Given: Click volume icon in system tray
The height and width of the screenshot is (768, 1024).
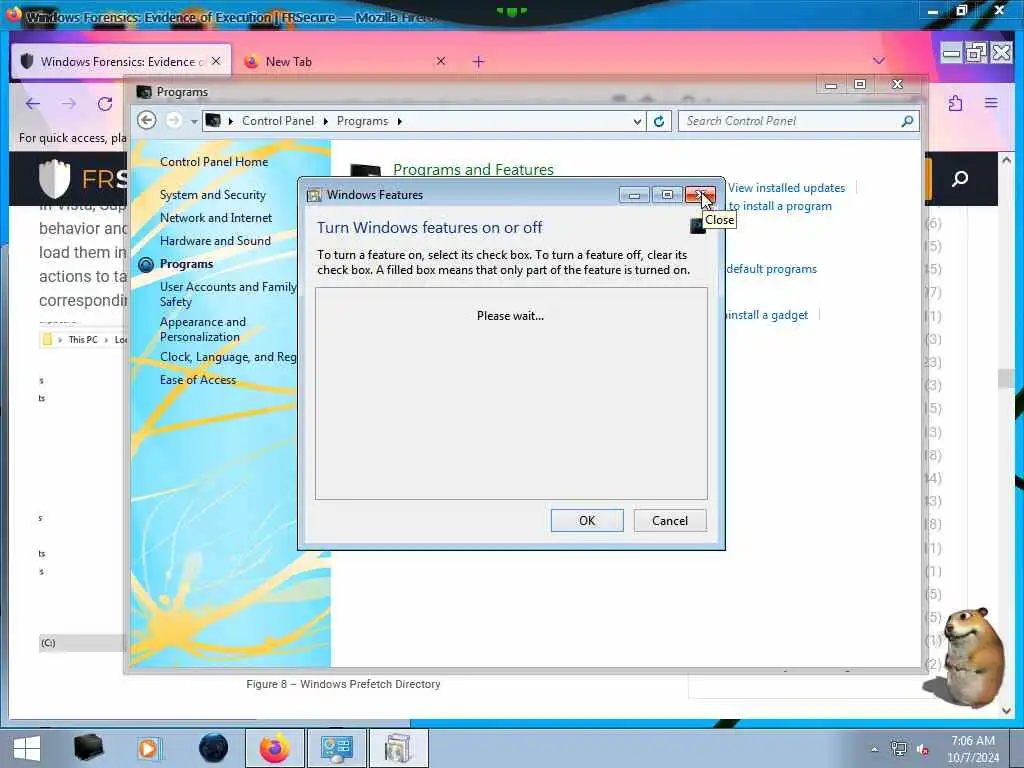Looking at the screenshot, I should click(923, 749).
